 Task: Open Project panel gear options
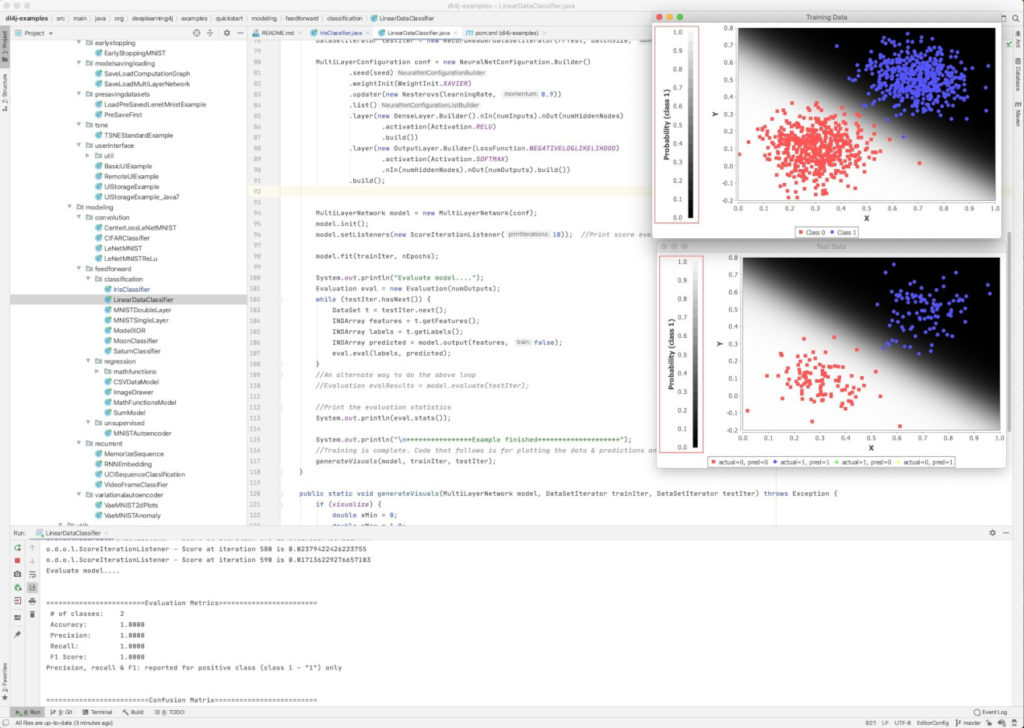(227, 33)
